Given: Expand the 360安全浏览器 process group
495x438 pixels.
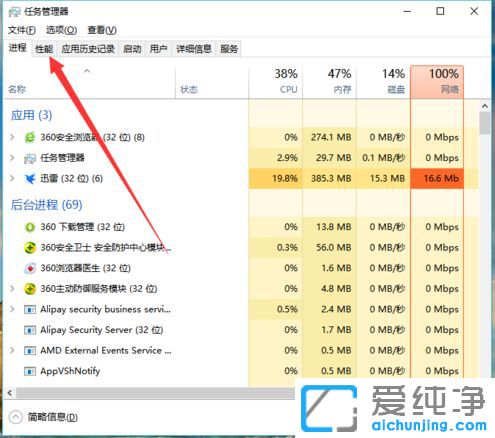Looking at the screenshot, I should [12, 137].
